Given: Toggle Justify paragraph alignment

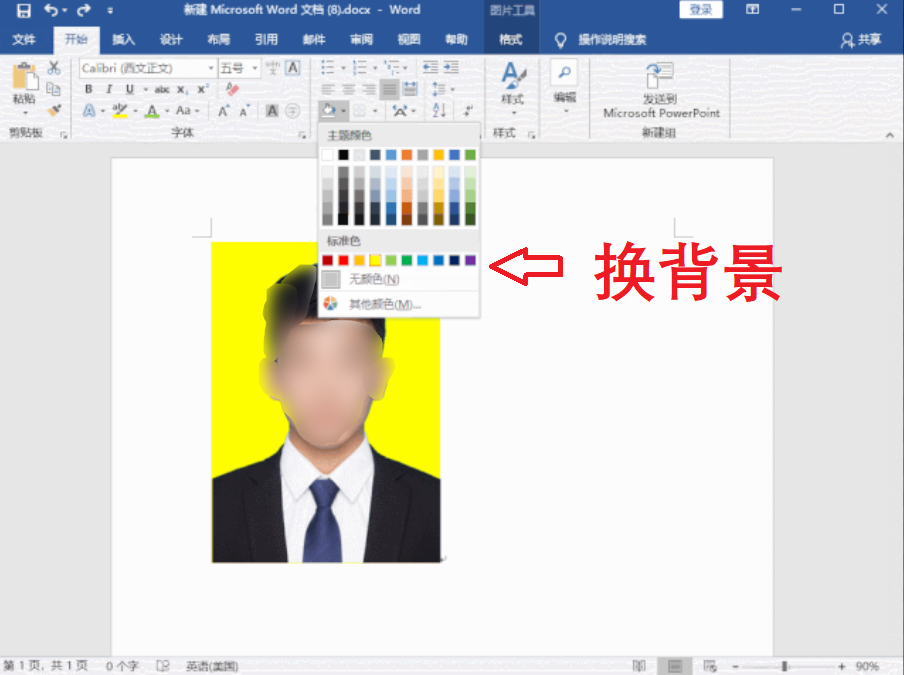Looking at the screenshot, I should coord(391,89).
